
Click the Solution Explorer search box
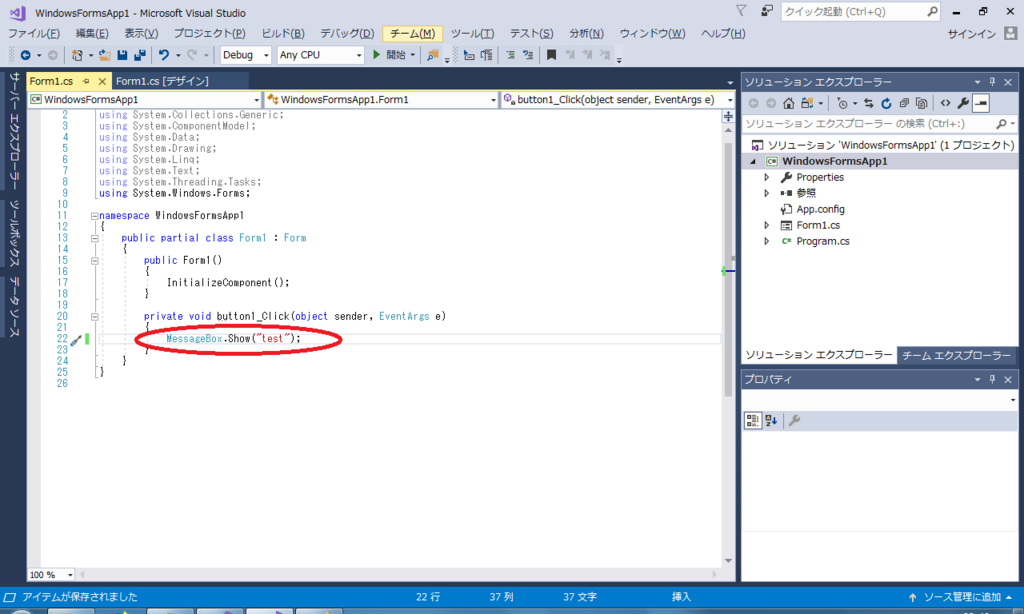pos(880,124)
